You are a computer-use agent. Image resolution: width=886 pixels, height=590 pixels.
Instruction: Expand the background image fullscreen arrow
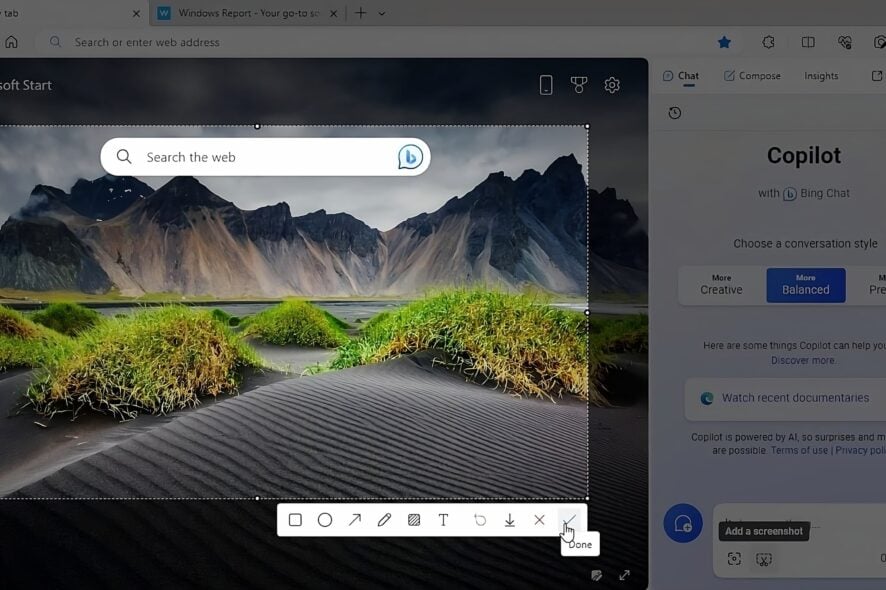[x=624, y=575]
